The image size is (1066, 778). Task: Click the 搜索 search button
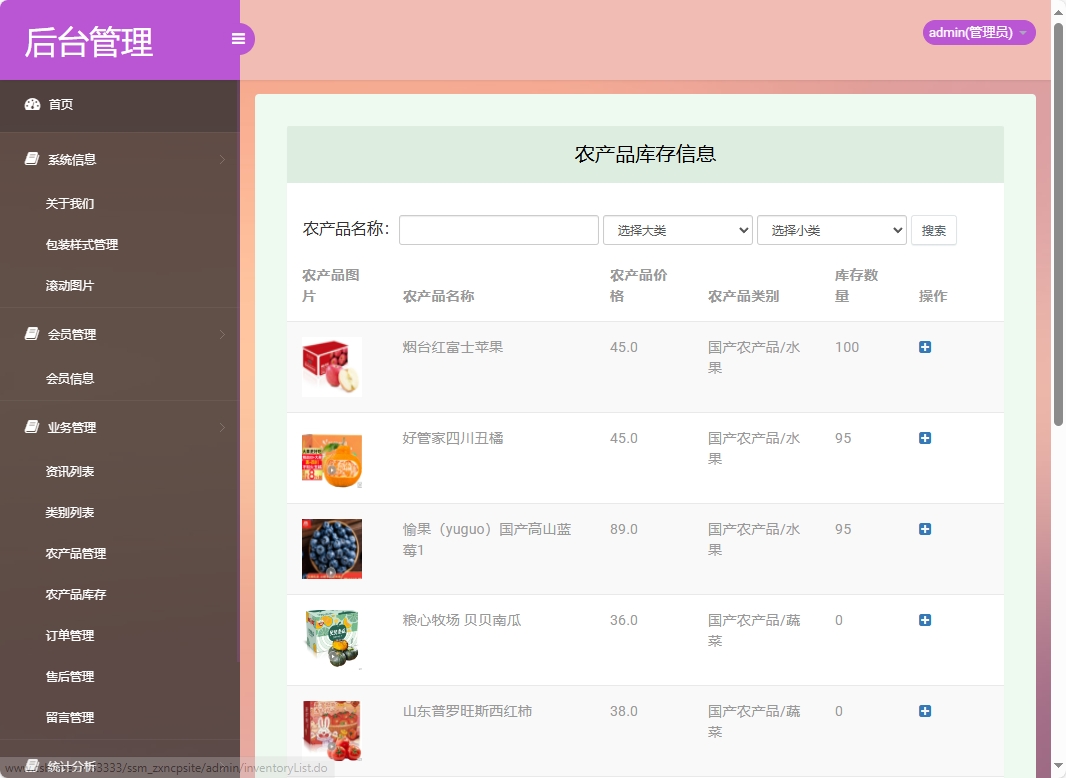933,230
